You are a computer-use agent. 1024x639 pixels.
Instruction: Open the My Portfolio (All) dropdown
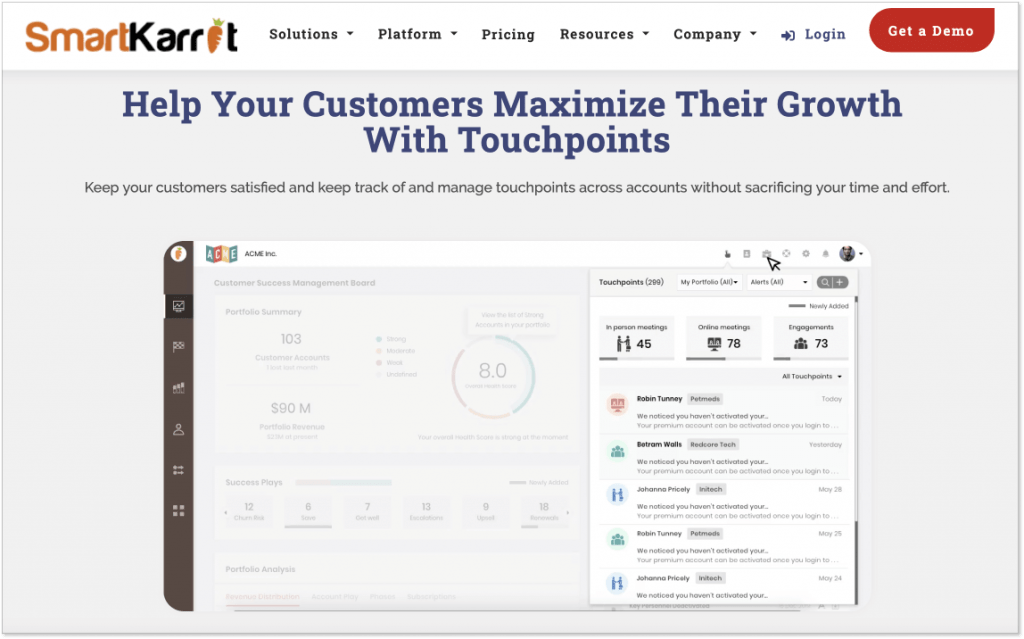[710, 282]
